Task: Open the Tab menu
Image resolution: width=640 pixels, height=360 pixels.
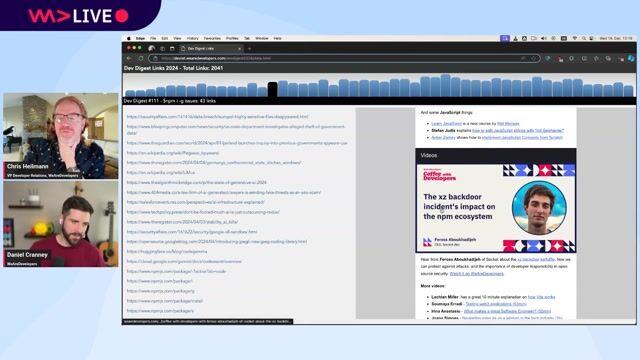Action: [x=247, y=38]
